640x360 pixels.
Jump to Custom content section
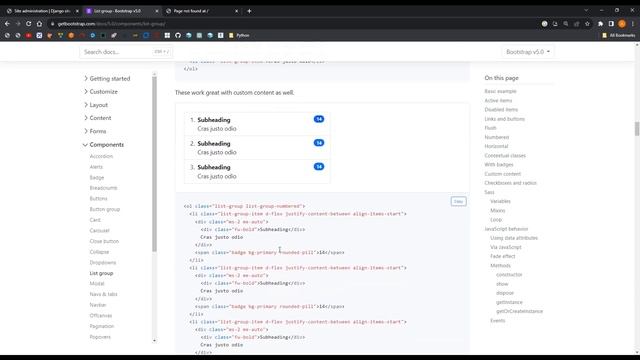click(502, 174)
